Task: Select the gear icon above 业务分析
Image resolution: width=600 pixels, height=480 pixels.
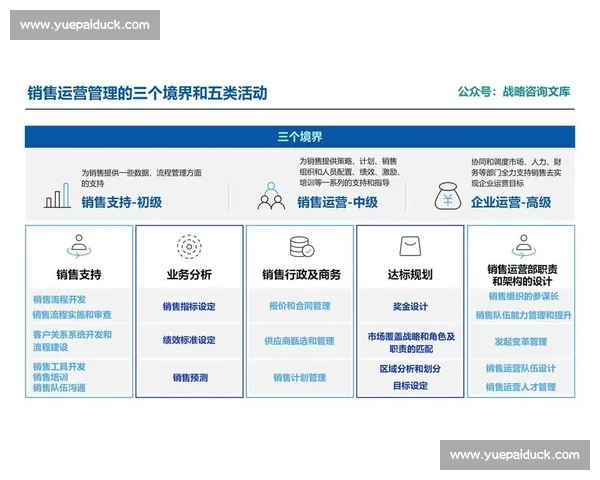Action: click(189, 246)
